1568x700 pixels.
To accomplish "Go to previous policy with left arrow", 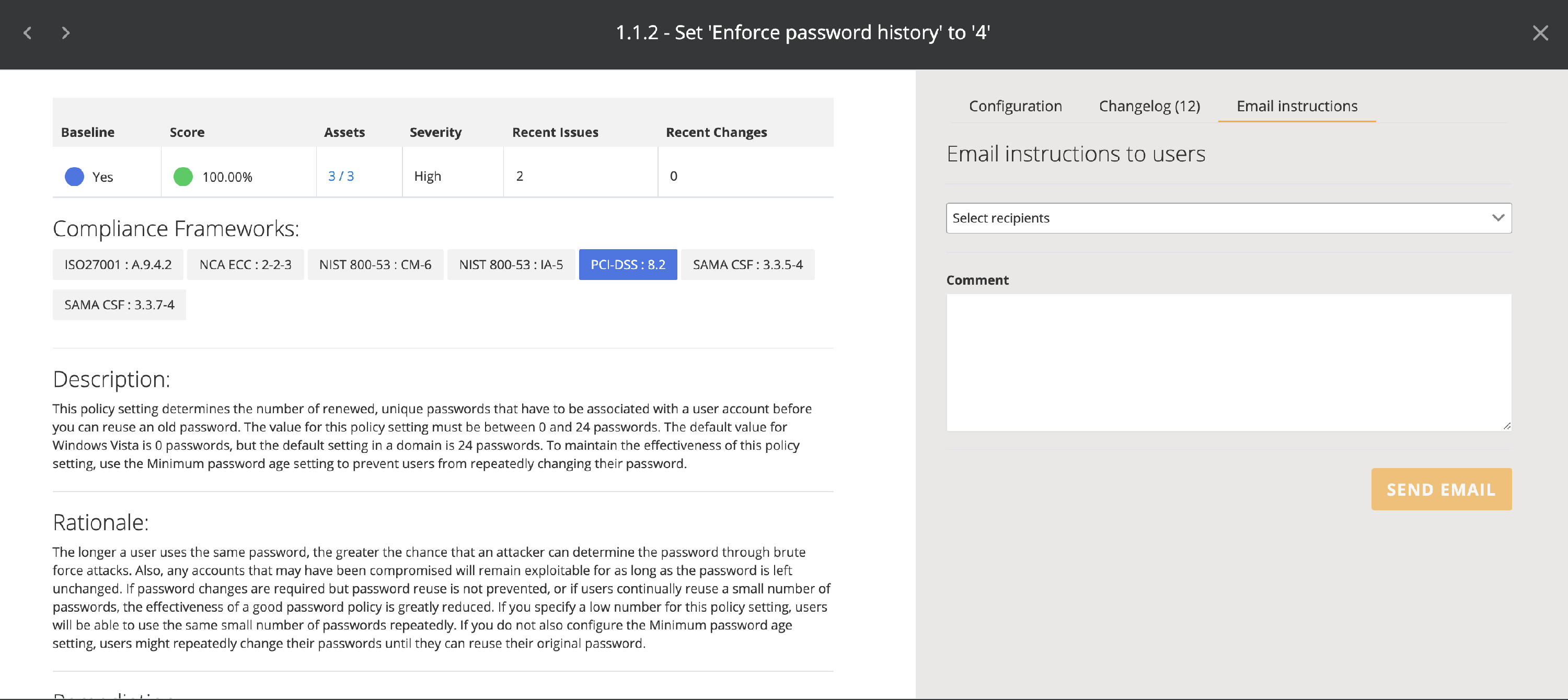I will 27,33.
